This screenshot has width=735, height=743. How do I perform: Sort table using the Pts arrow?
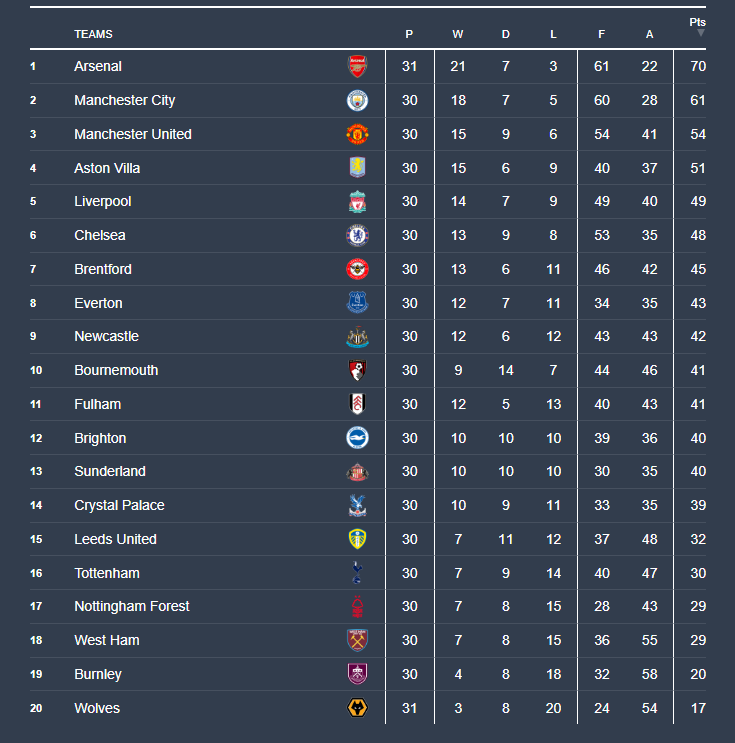pos(700,33)
